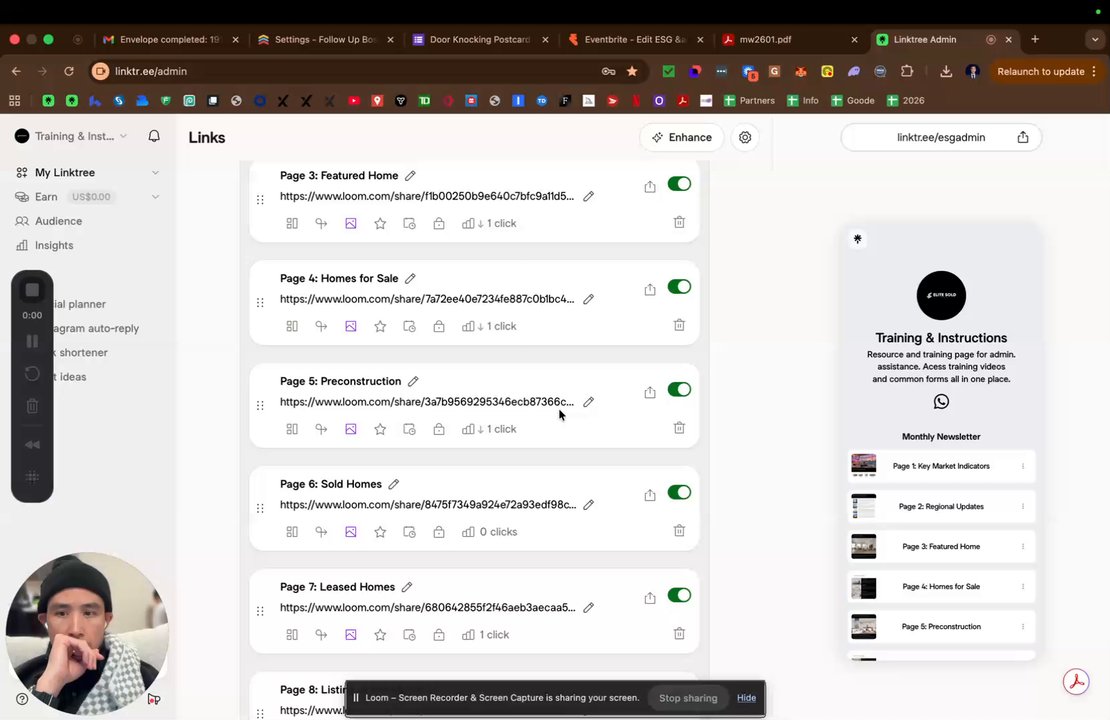Open the linktr.ee/esgadmin URL field
This screenshot has height=720, width=1110.
[941, 137]
